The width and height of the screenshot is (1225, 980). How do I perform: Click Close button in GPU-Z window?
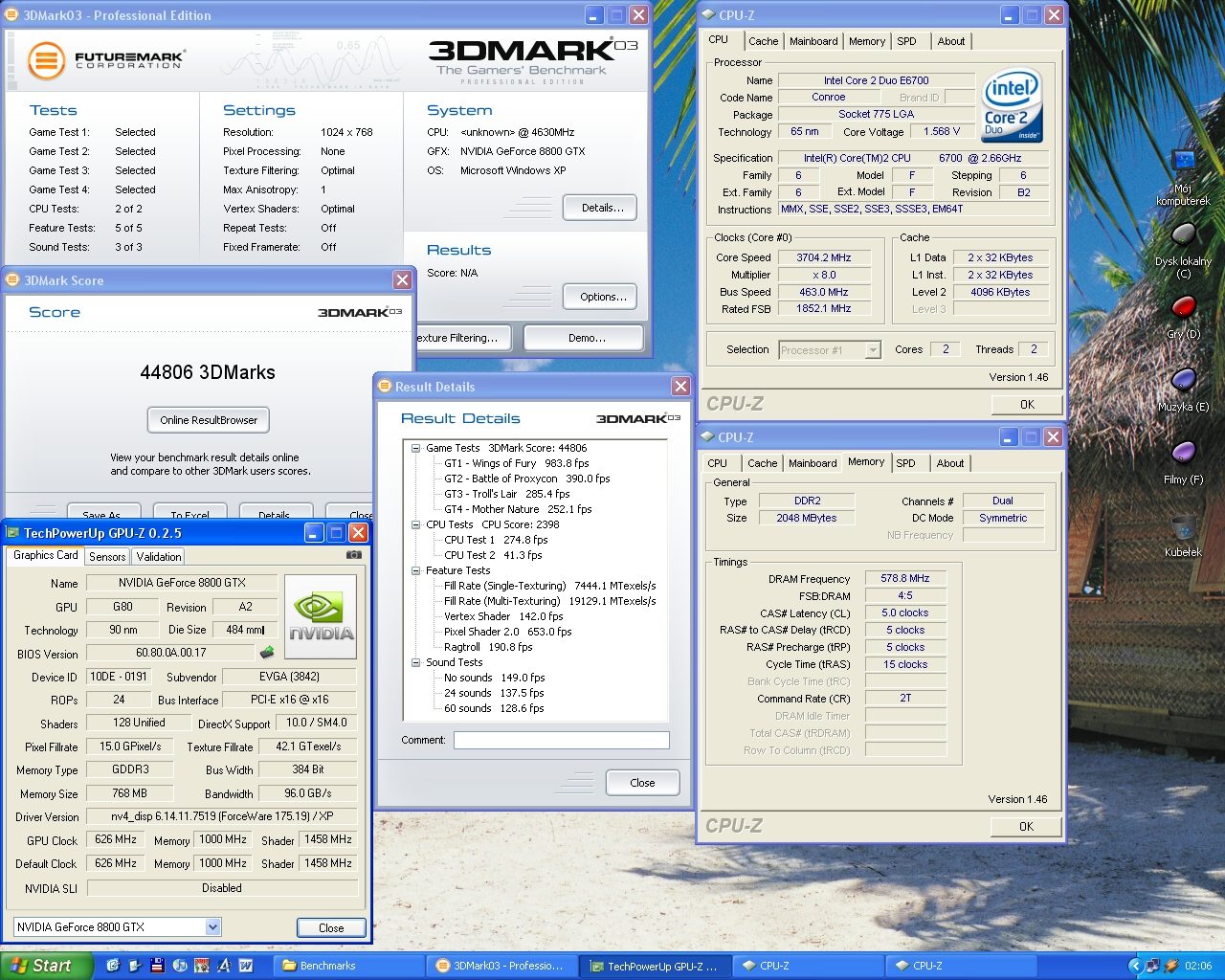[x=331, y=927]
